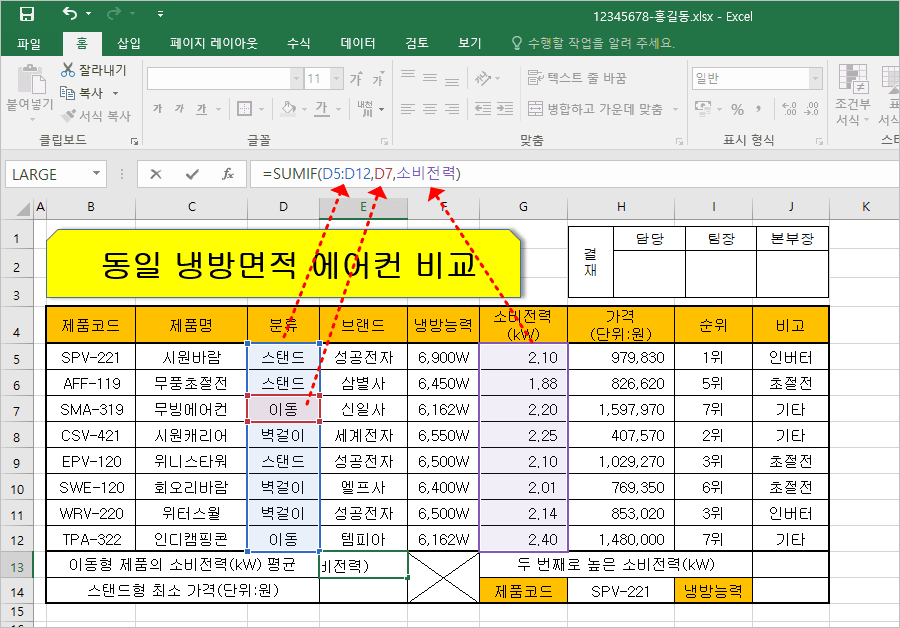This screenshot has height=628, width=900.
Task: Click the text orientation icon
Action: (x=483, y=77)
